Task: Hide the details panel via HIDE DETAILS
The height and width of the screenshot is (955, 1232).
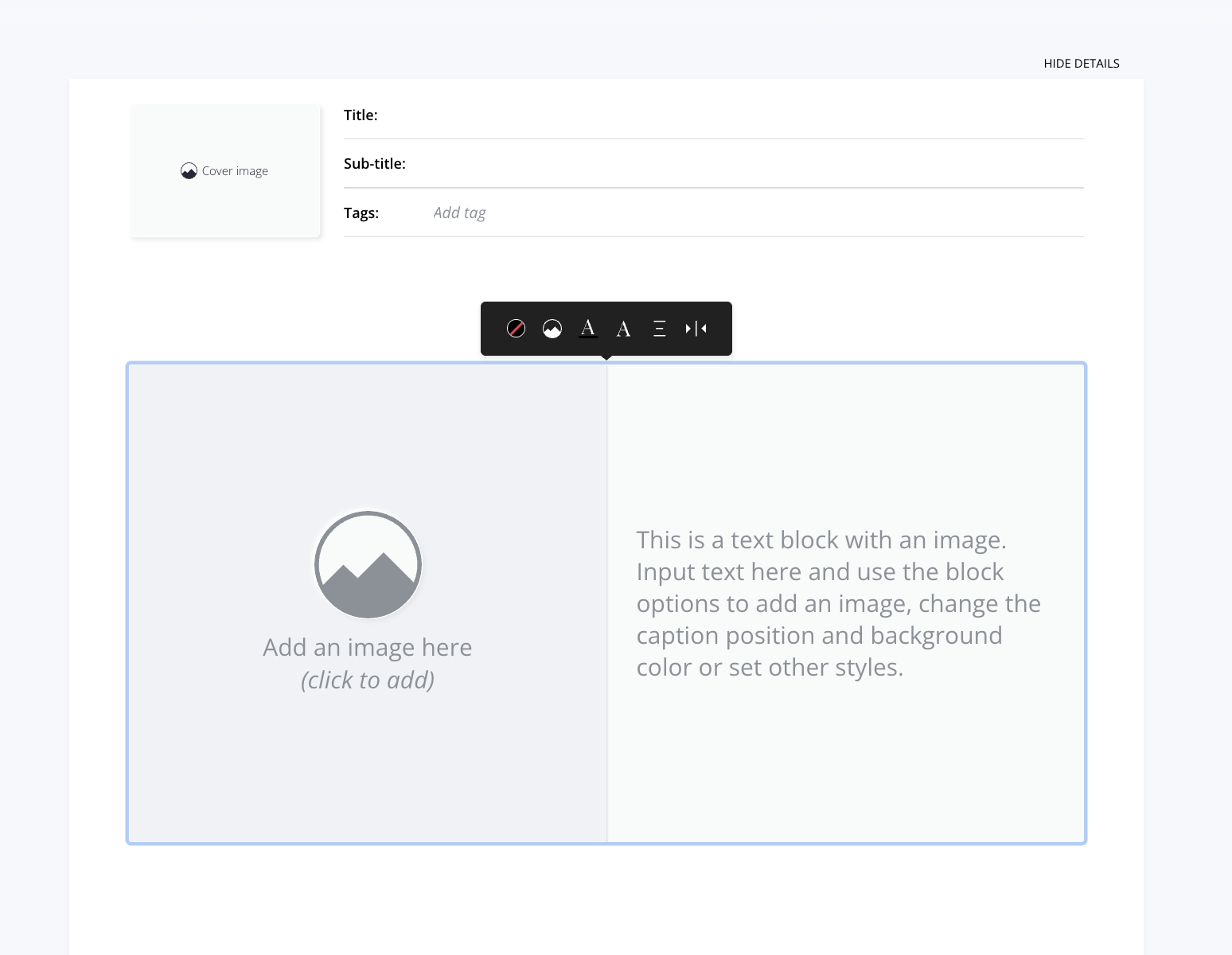Action: click(x=1081, y=64)
